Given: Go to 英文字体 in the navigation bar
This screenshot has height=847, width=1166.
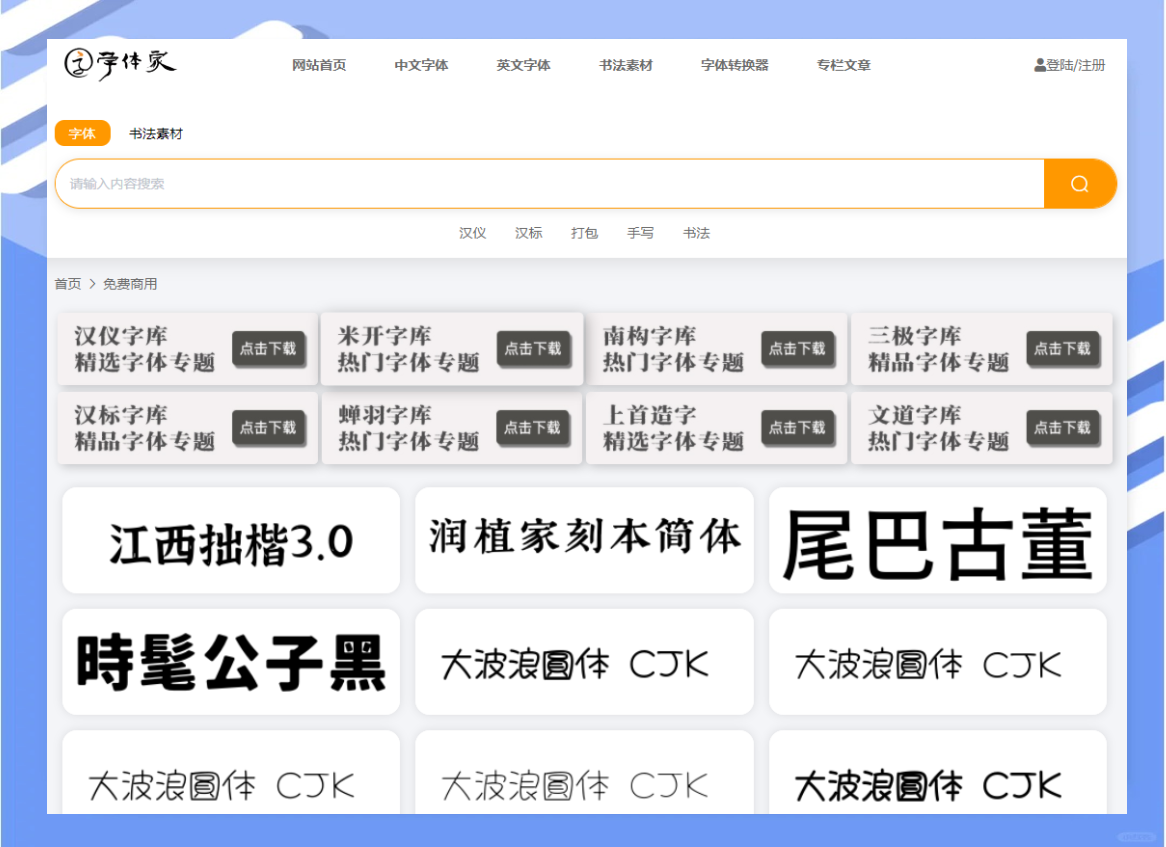Looking at the screenshot, I should 523,65.
